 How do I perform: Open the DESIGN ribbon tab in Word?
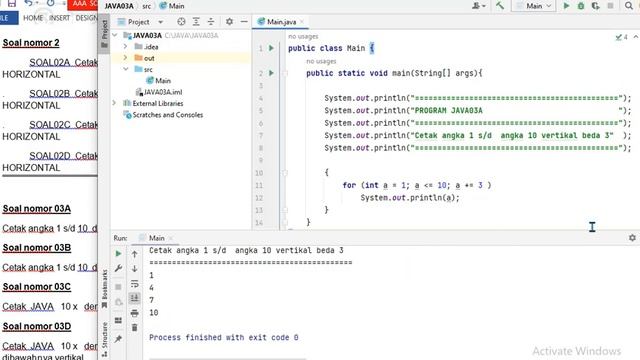coord(86,18)
